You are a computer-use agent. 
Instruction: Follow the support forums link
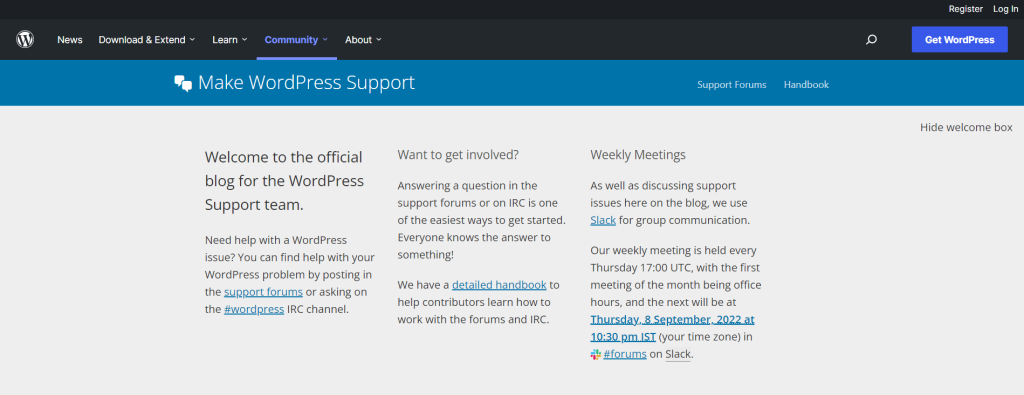(263, 292)
